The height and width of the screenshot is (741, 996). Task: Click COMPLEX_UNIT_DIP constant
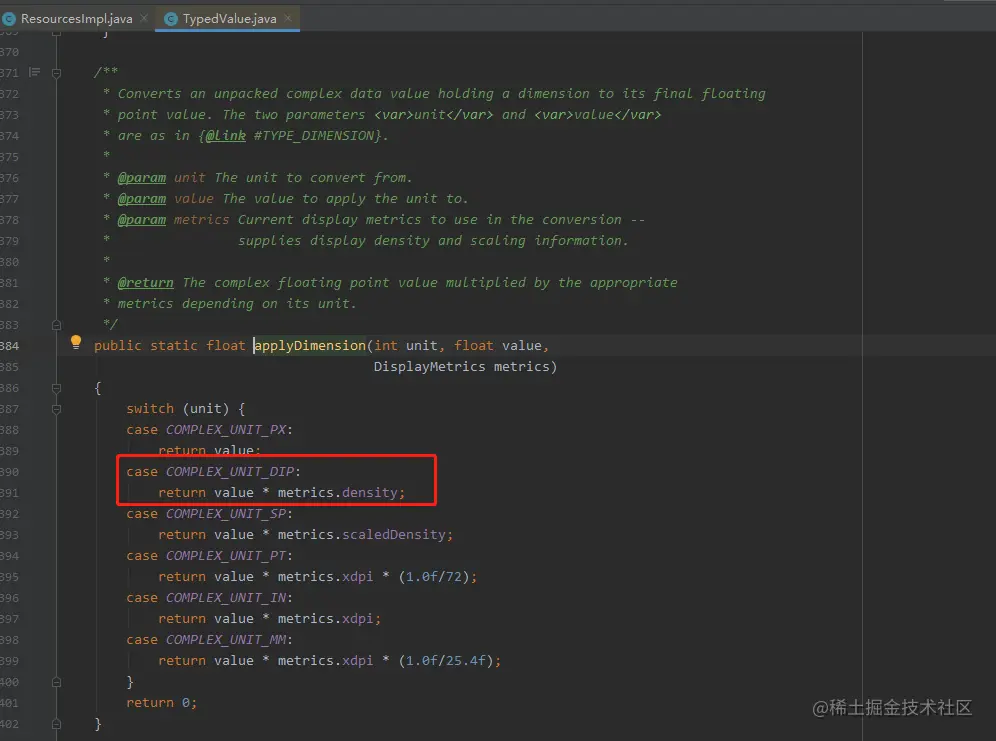(230, 472)
